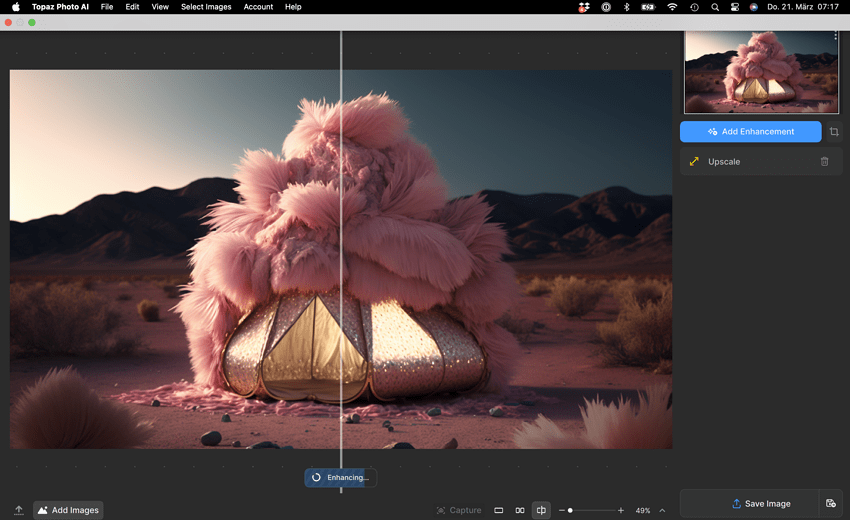Expand the zoom percentage chevron menu

coord(662,510)
